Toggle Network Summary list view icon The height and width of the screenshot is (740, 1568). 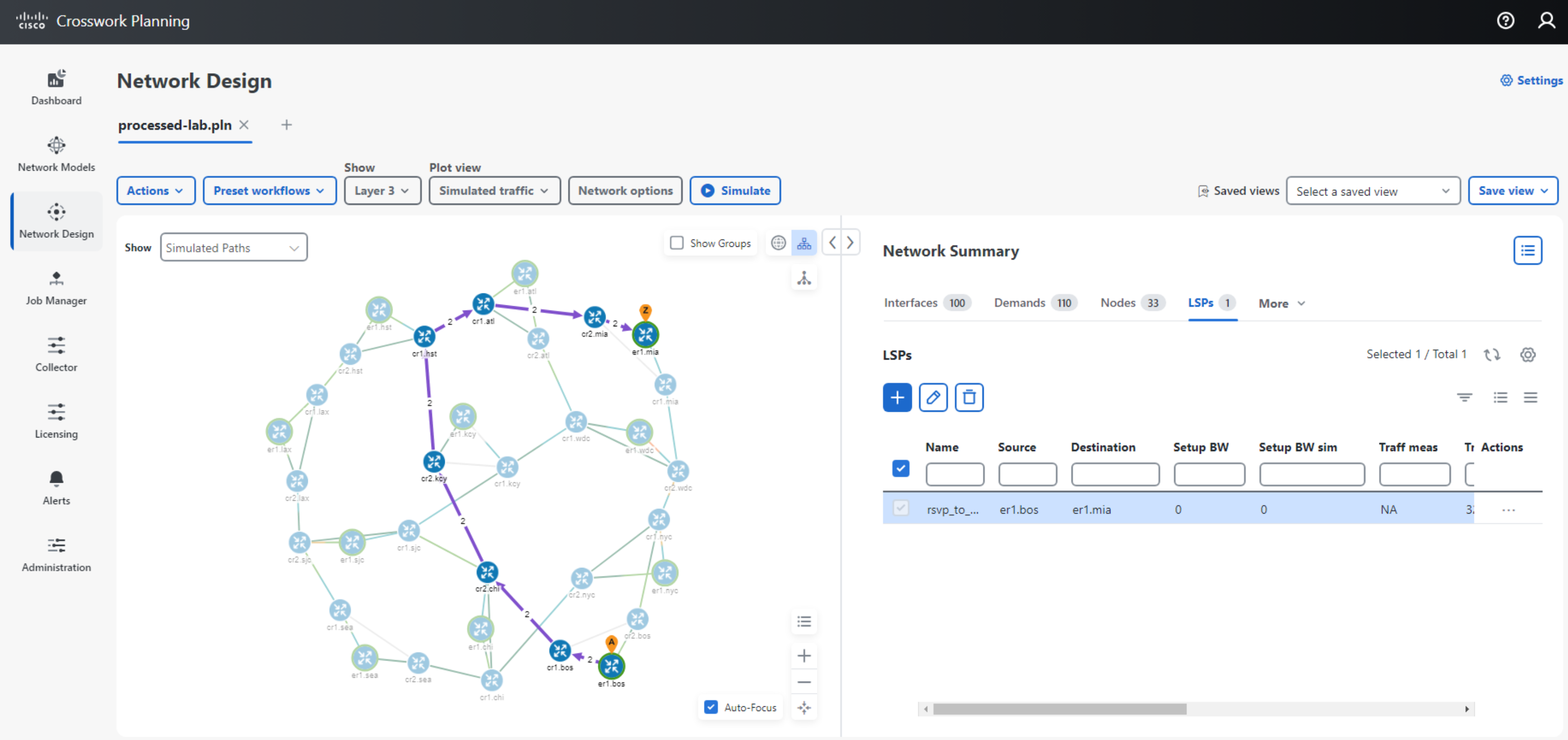point(1527,250)
